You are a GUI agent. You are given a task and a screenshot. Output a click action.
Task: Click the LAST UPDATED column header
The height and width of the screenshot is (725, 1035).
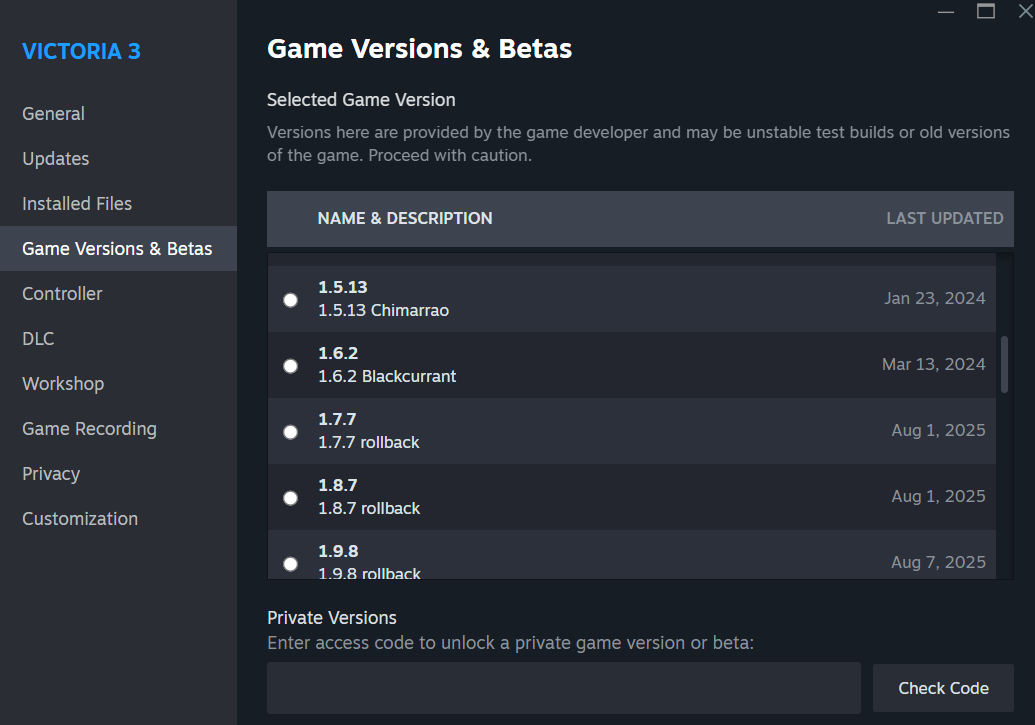945,219
